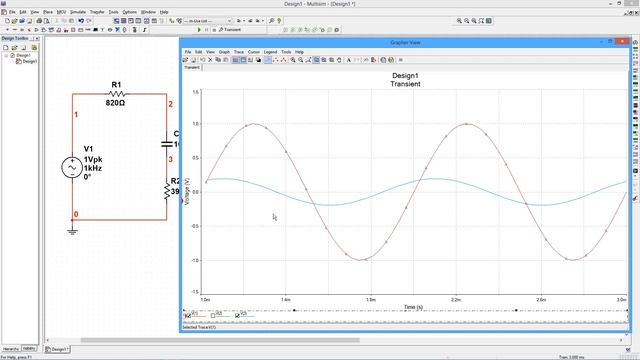640x360 pixels.
Task: Click the Print icon in main toolbar
Action: (x=39, y=21)
